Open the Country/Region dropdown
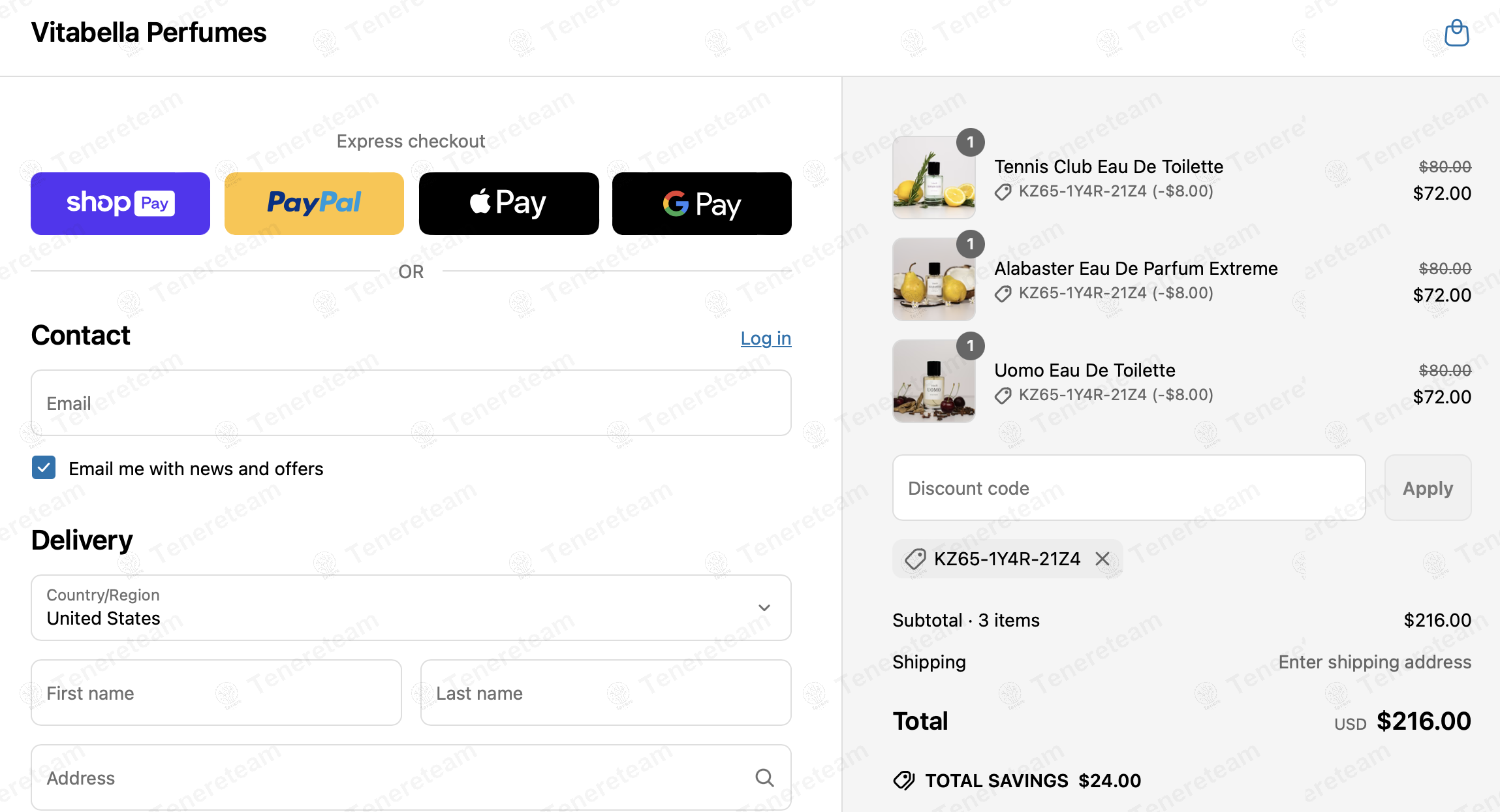Viewport: 1500px width, 812px height. coord(411,608)
